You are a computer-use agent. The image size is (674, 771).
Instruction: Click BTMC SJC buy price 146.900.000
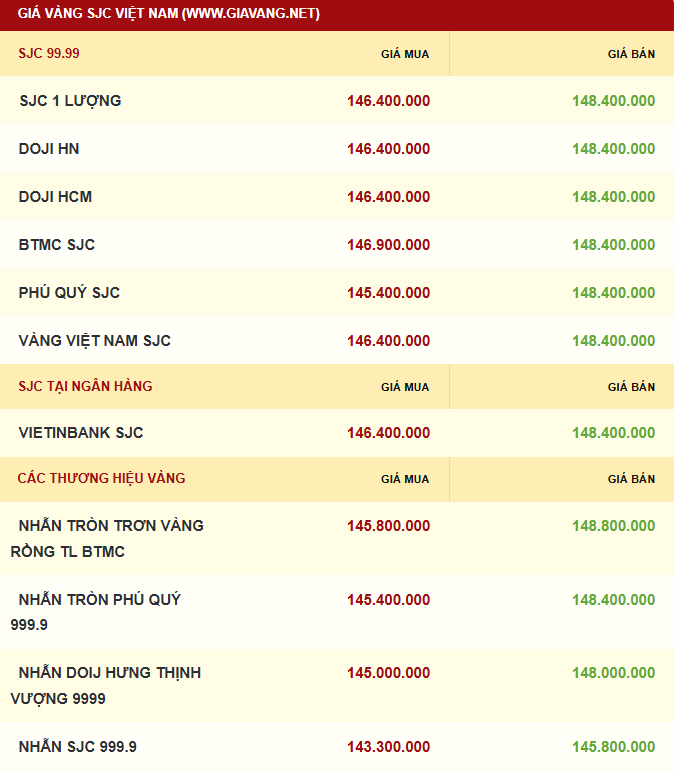[388, 245]
